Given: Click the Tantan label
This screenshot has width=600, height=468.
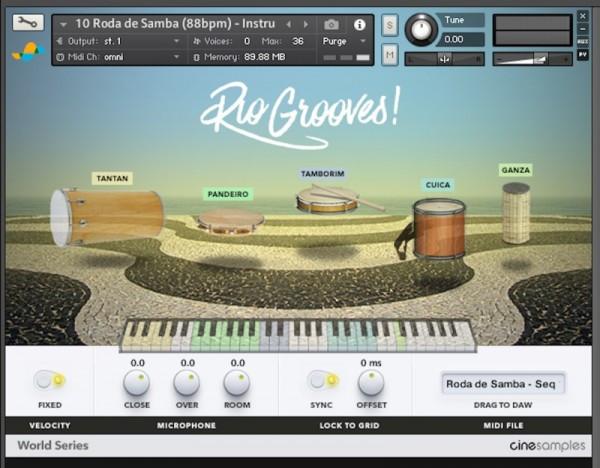Looking at the screenshot, I should [112, 178].
